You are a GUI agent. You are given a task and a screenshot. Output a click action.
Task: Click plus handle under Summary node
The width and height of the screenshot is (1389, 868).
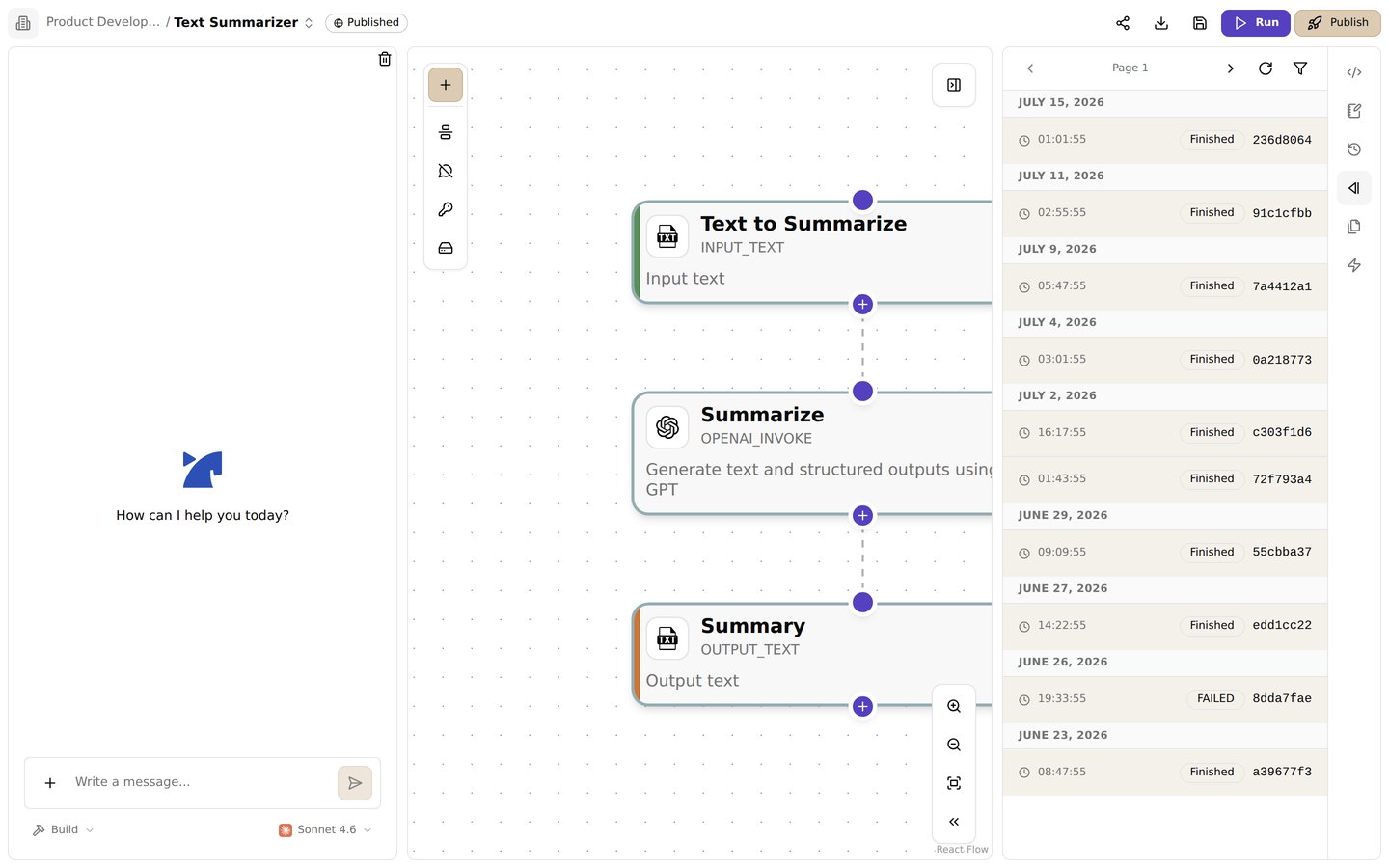tap(862, 706)
